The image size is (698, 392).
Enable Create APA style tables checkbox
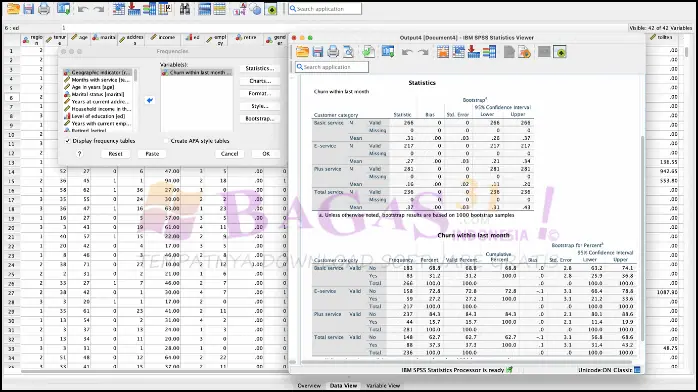click(x=166, y=141)
